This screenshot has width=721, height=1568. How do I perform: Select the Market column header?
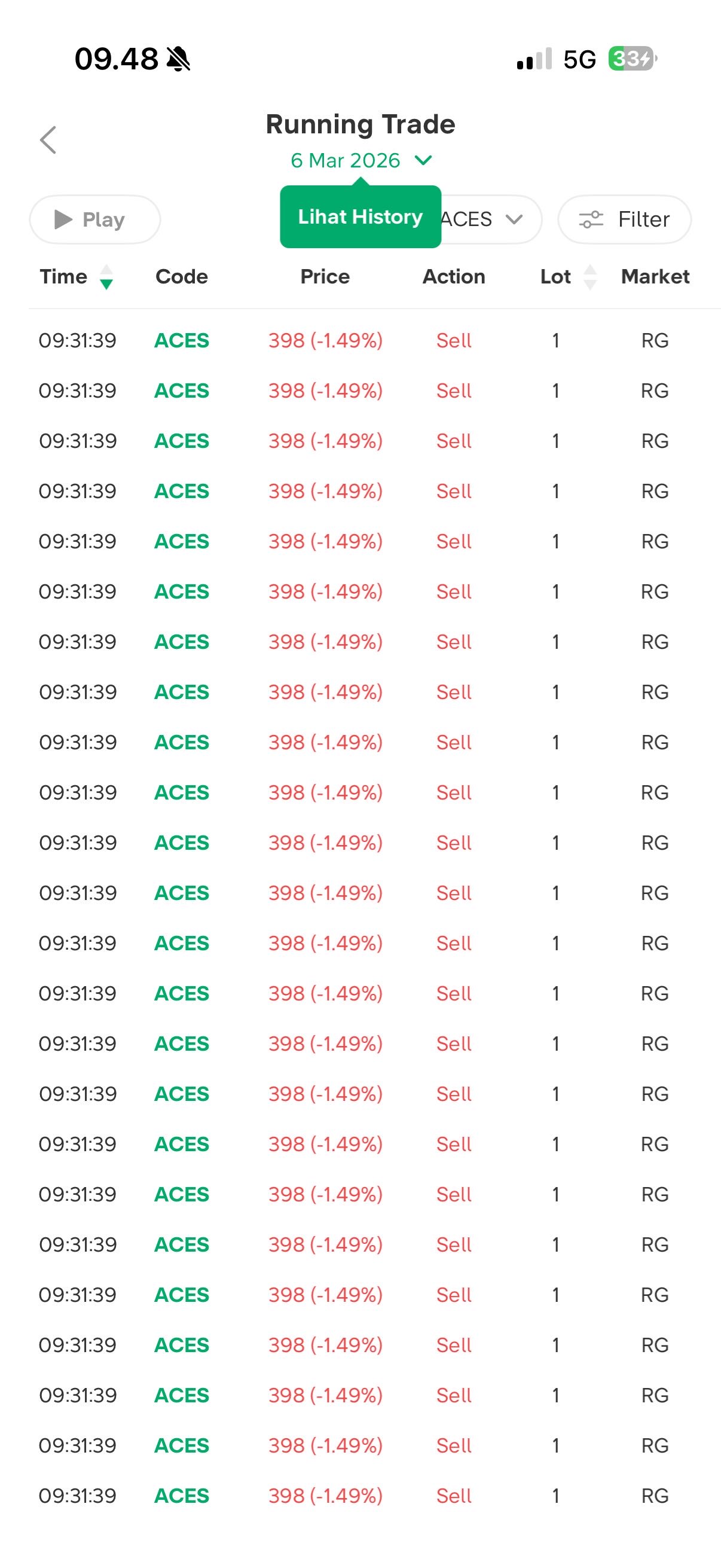pos(655,277)
